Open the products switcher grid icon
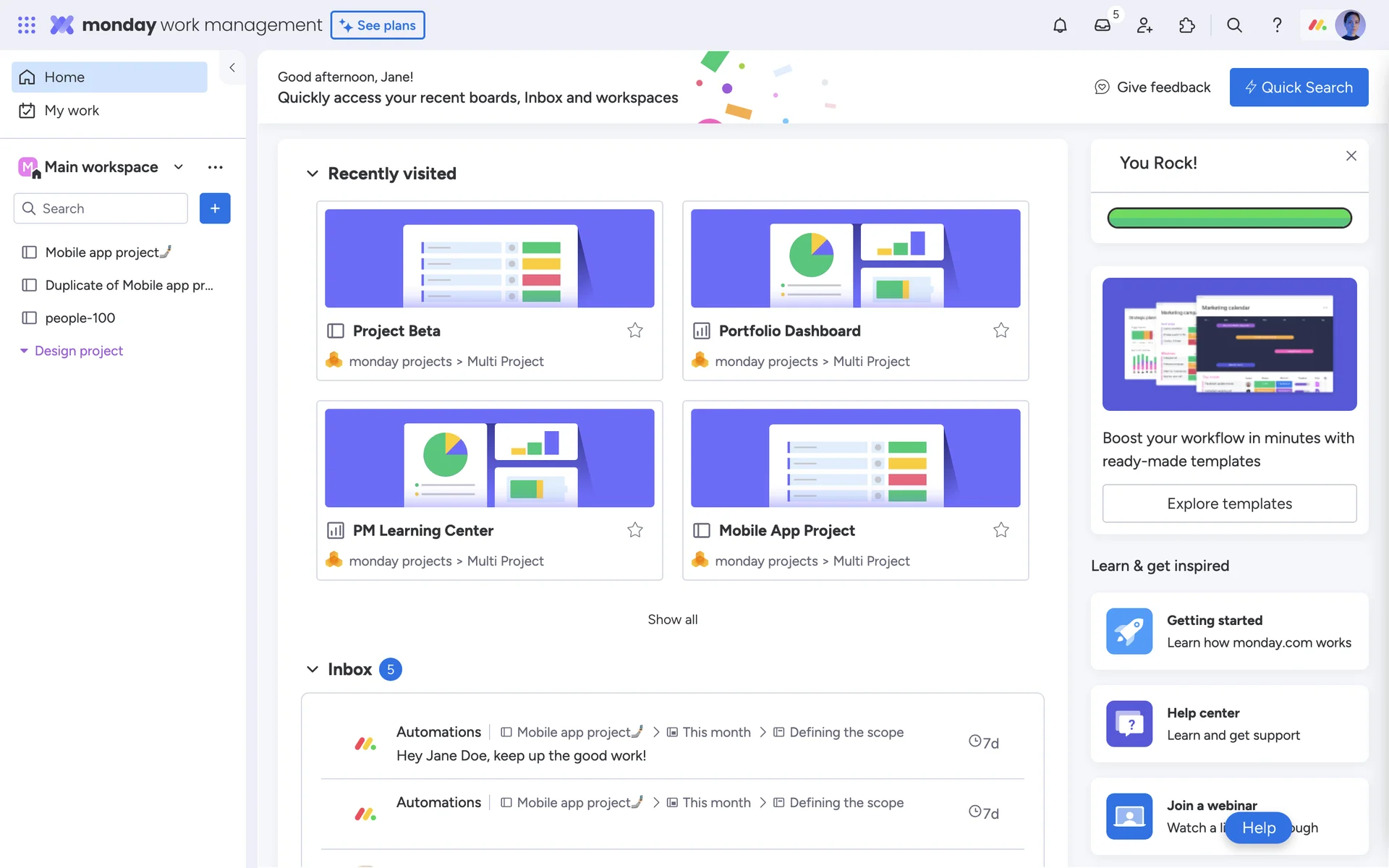This screenshot has height=868, width=1389. 27,25
